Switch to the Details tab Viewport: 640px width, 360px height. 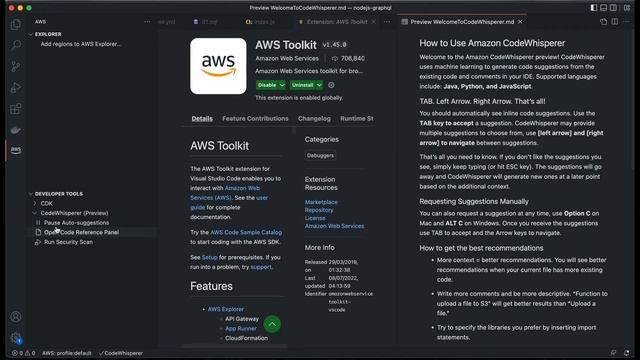(x=202, y=118)
